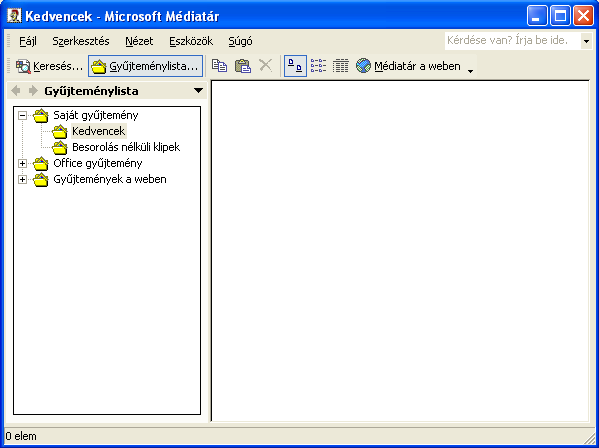Select Office gyűjtemény in the tree

[x=98, y=163]
